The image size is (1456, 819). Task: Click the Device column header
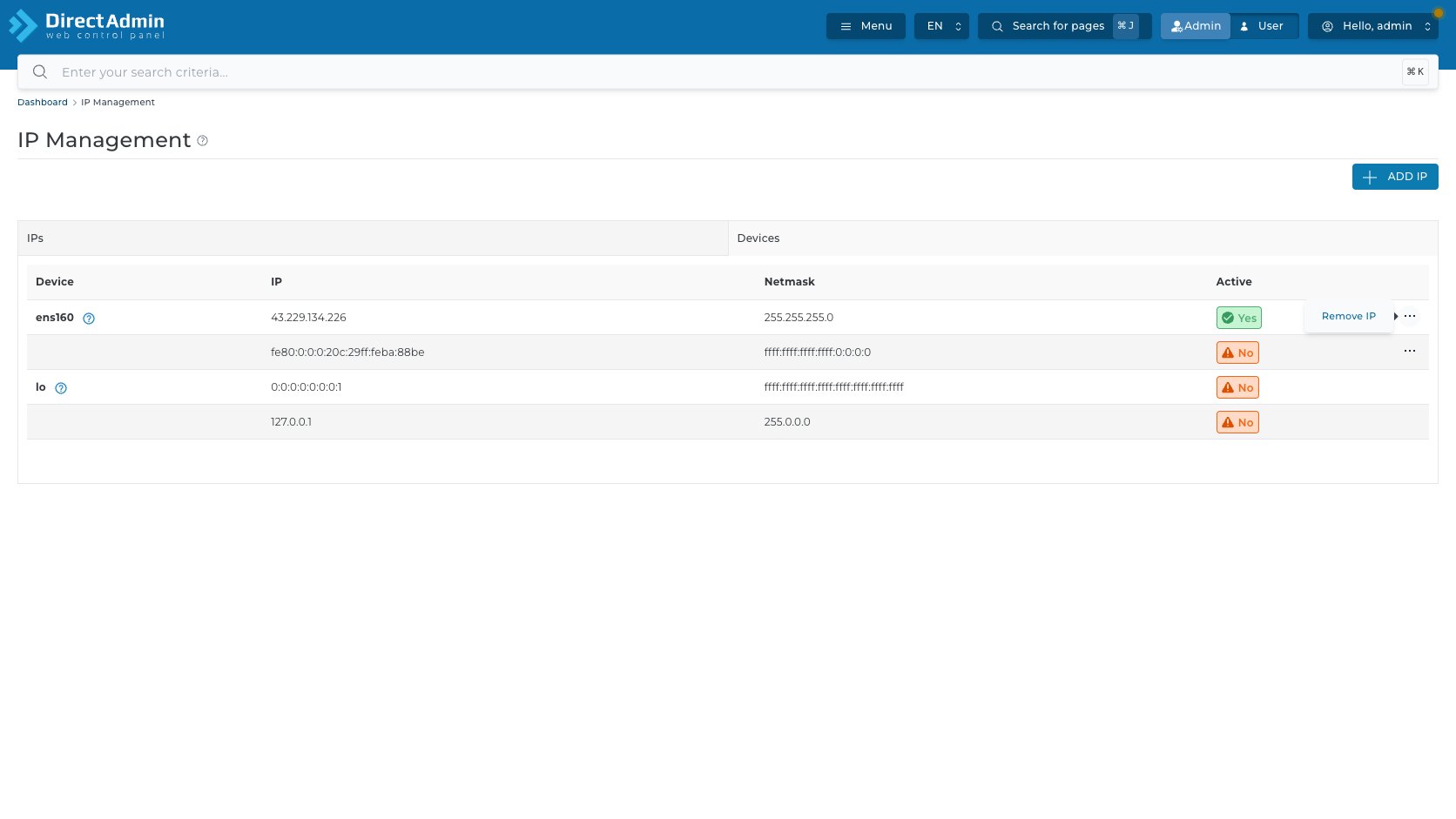55,282
